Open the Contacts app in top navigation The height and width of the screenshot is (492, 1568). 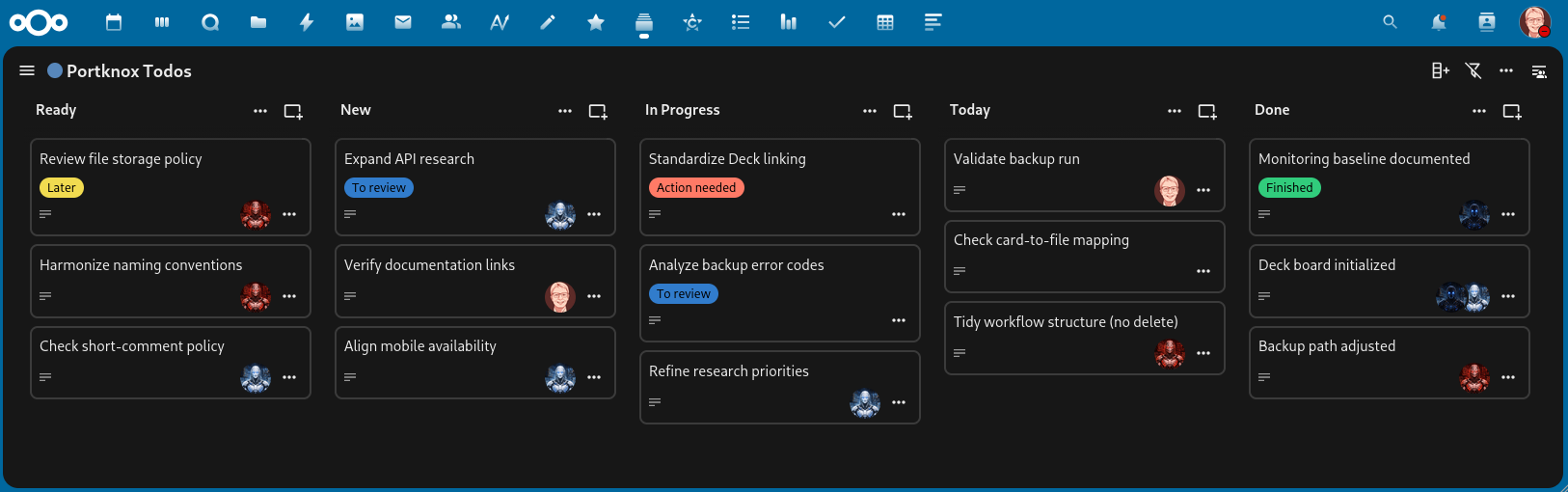tap(451, 22)
